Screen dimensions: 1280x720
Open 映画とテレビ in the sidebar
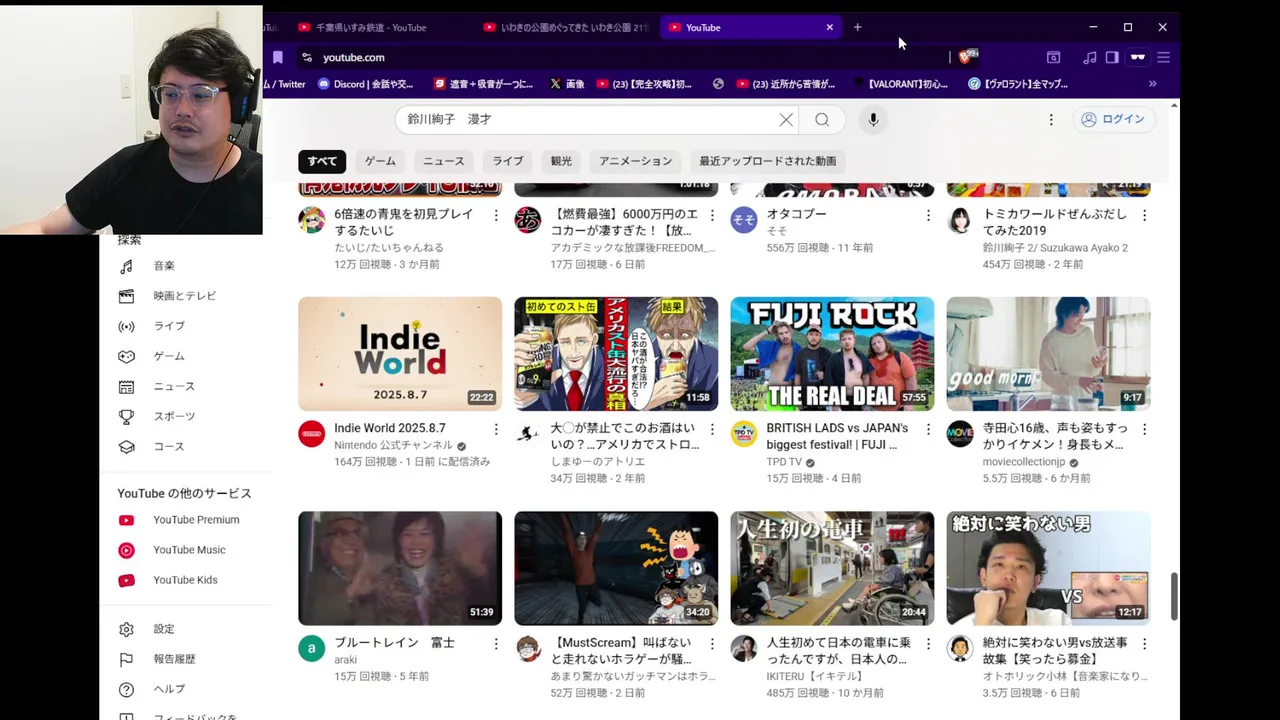click(x=184, y=296)
